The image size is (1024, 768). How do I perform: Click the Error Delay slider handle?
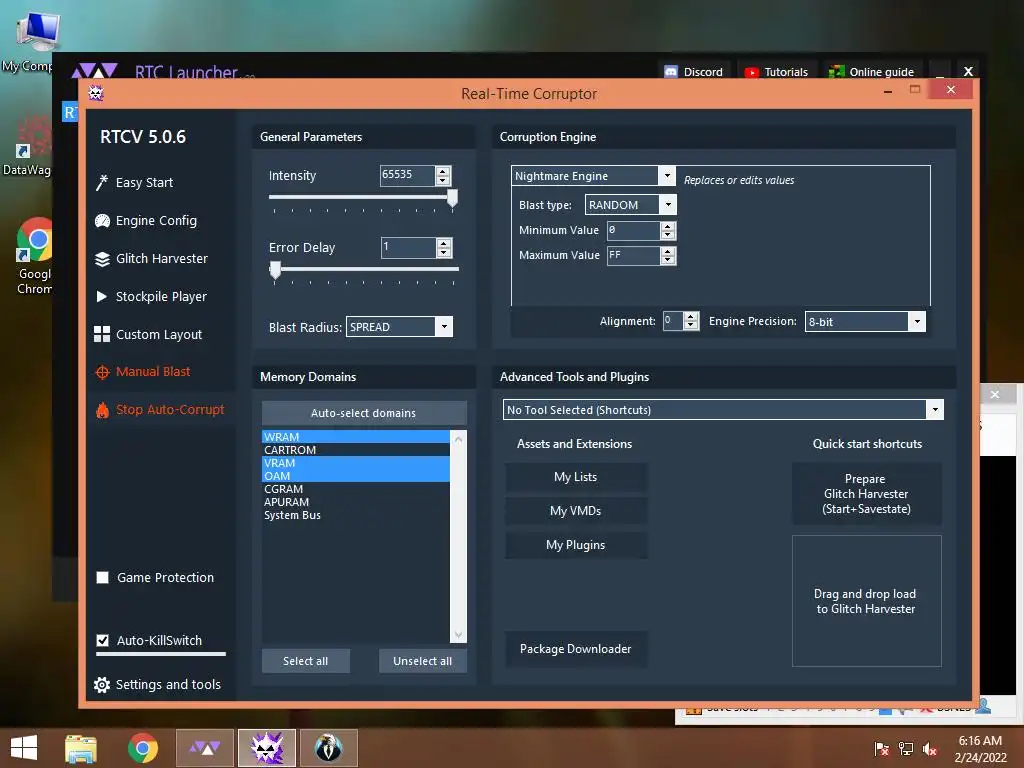coord(276,270)
